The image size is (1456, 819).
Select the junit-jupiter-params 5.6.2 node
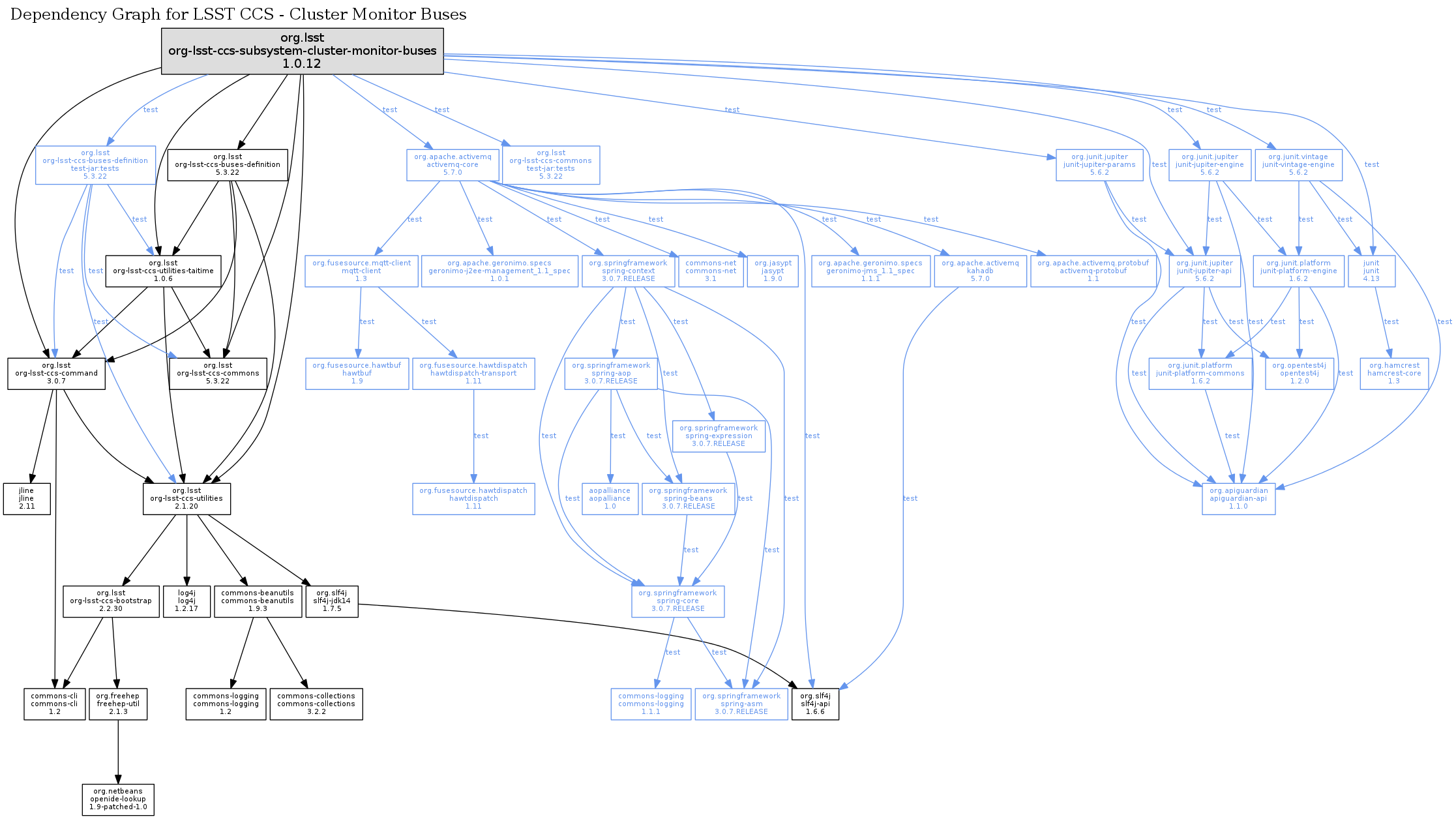pyautogui.click(x=1099, y=165)
